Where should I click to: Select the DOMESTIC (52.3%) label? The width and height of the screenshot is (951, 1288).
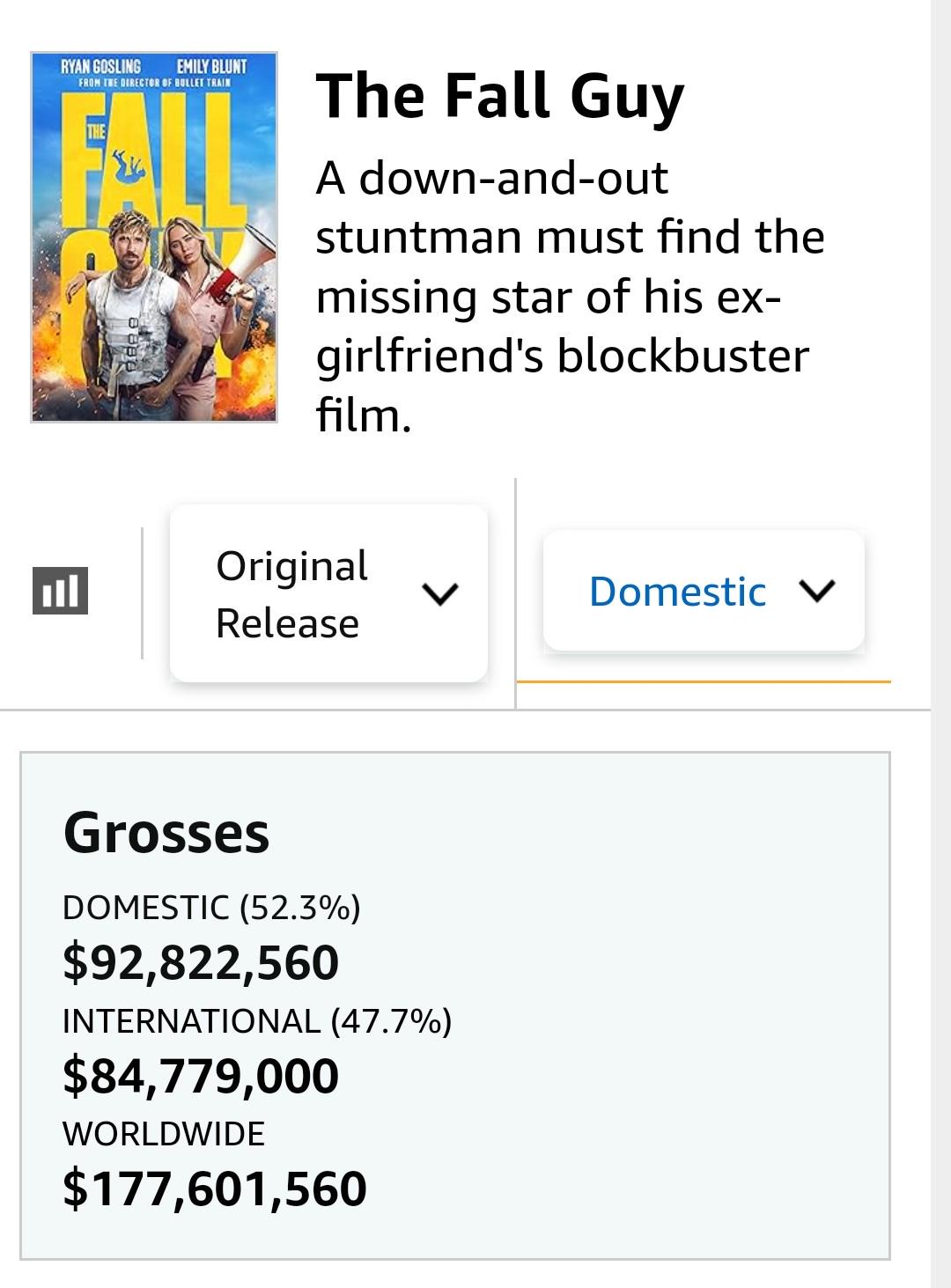pos(211,907)
